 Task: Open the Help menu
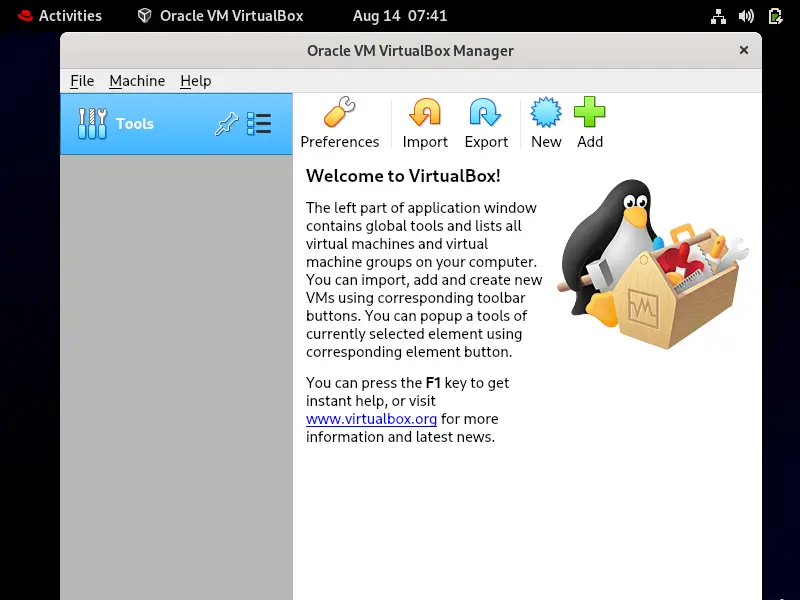tap(195, 81)
